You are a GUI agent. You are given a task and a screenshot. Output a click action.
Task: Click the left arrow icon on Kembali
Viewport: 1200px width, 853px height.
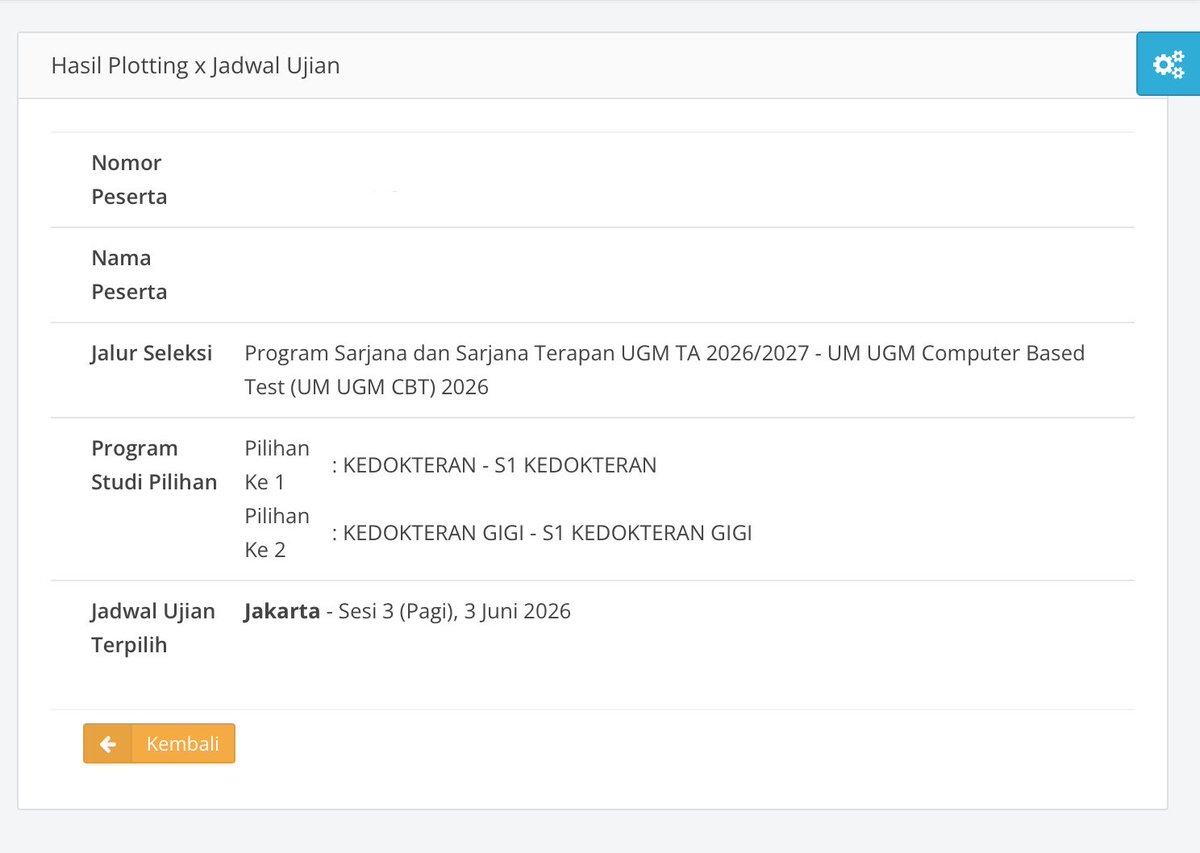[x=108, y=744]
